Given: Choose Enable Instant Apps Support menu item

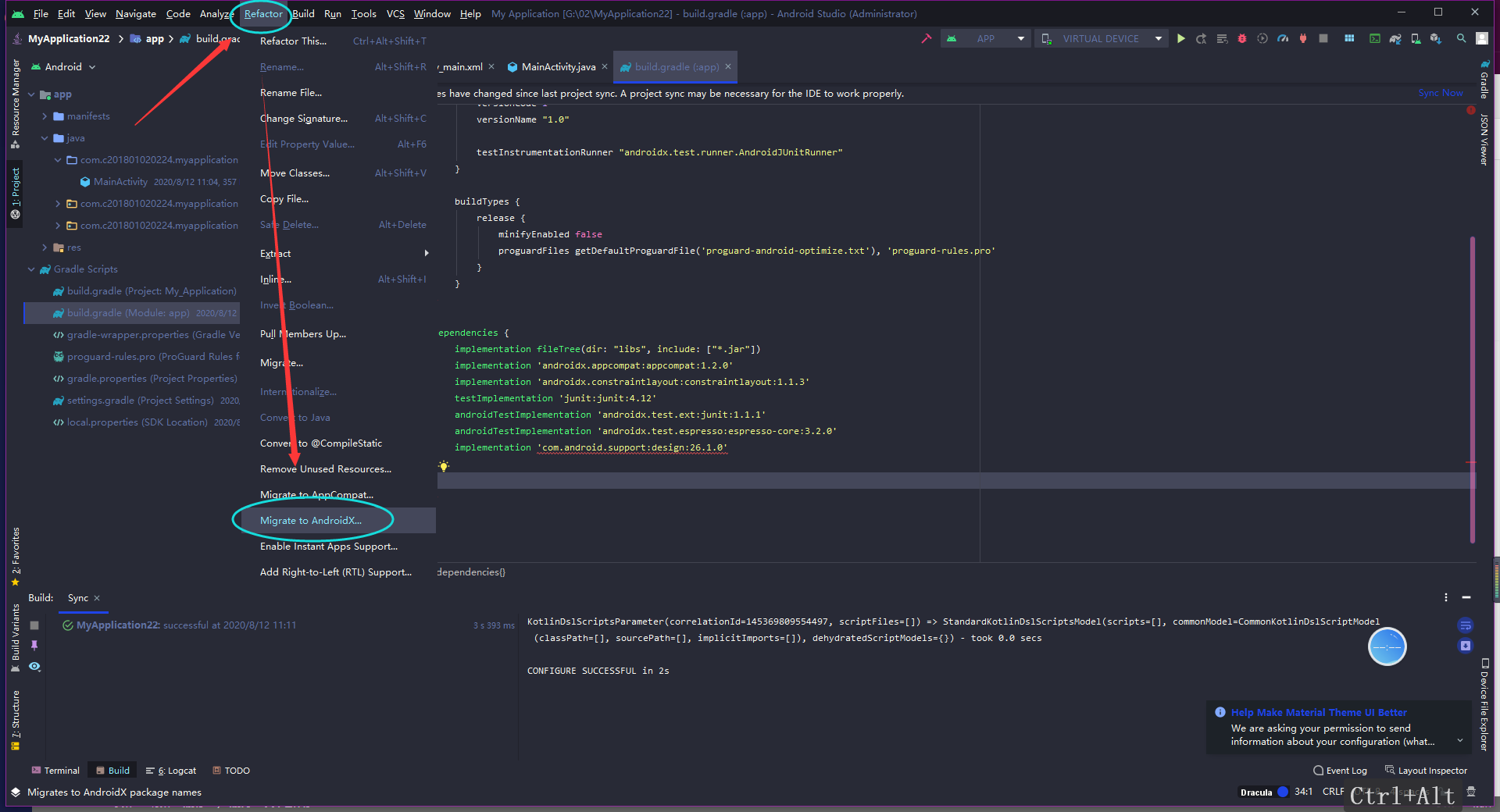Looking at the screenshot, I should [x=337, y=547].
